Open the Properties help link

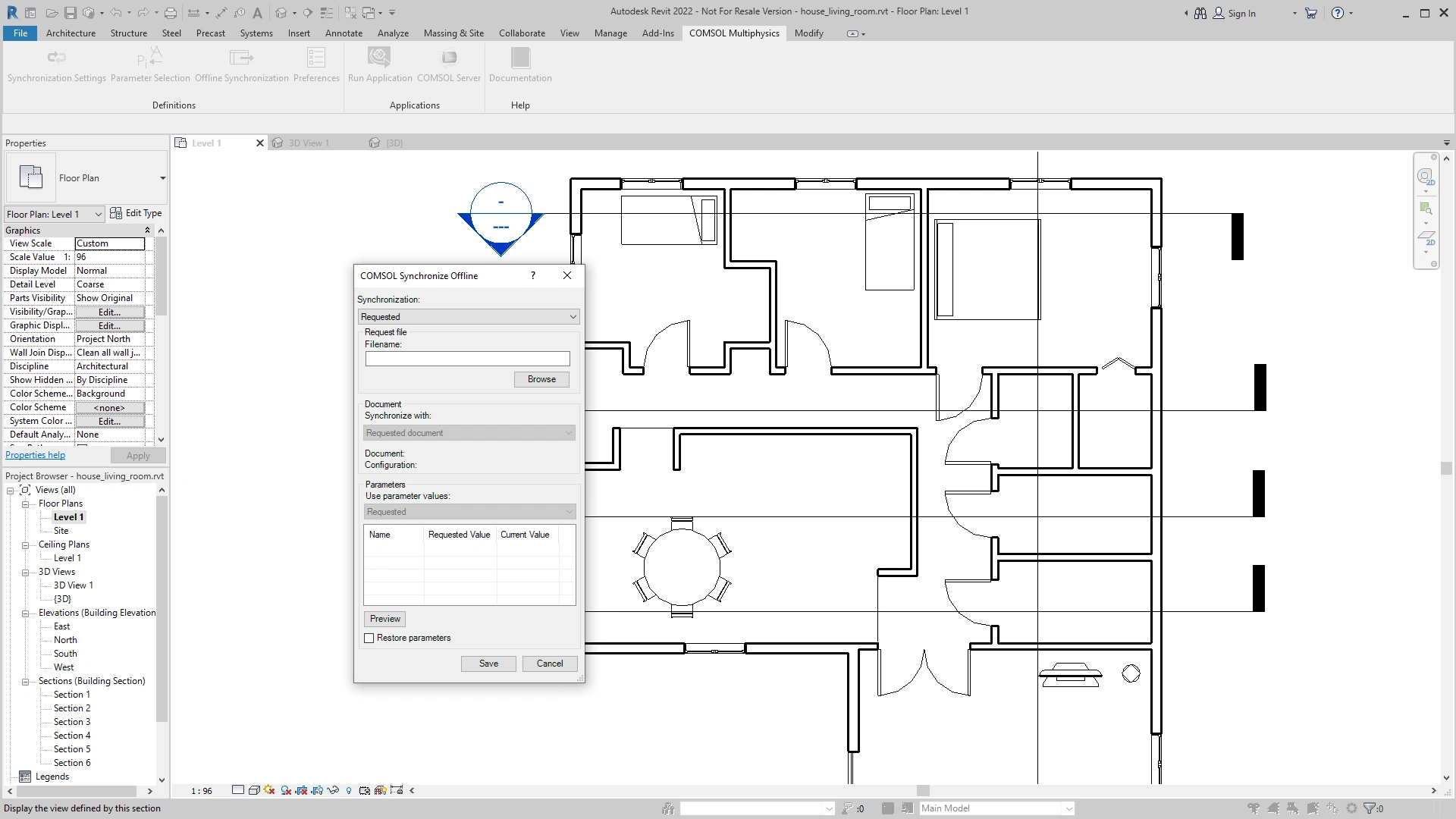coord(35,455)
